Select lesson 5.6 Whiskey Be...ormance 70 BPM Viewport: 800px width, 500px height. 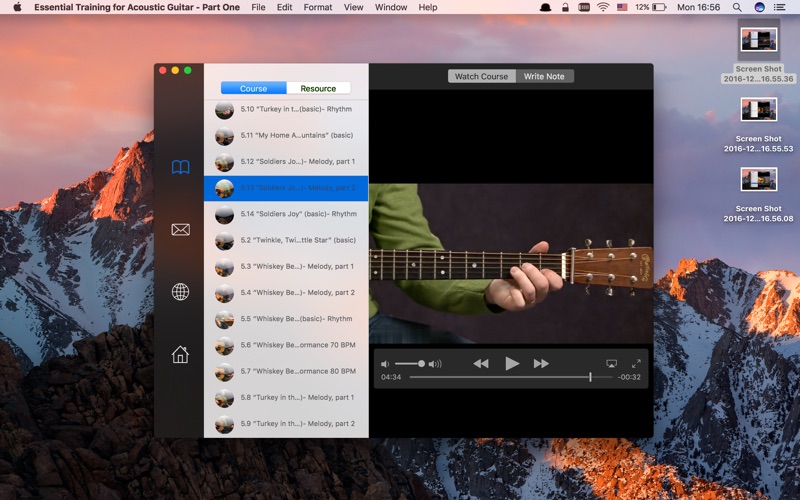pos(286,345)
